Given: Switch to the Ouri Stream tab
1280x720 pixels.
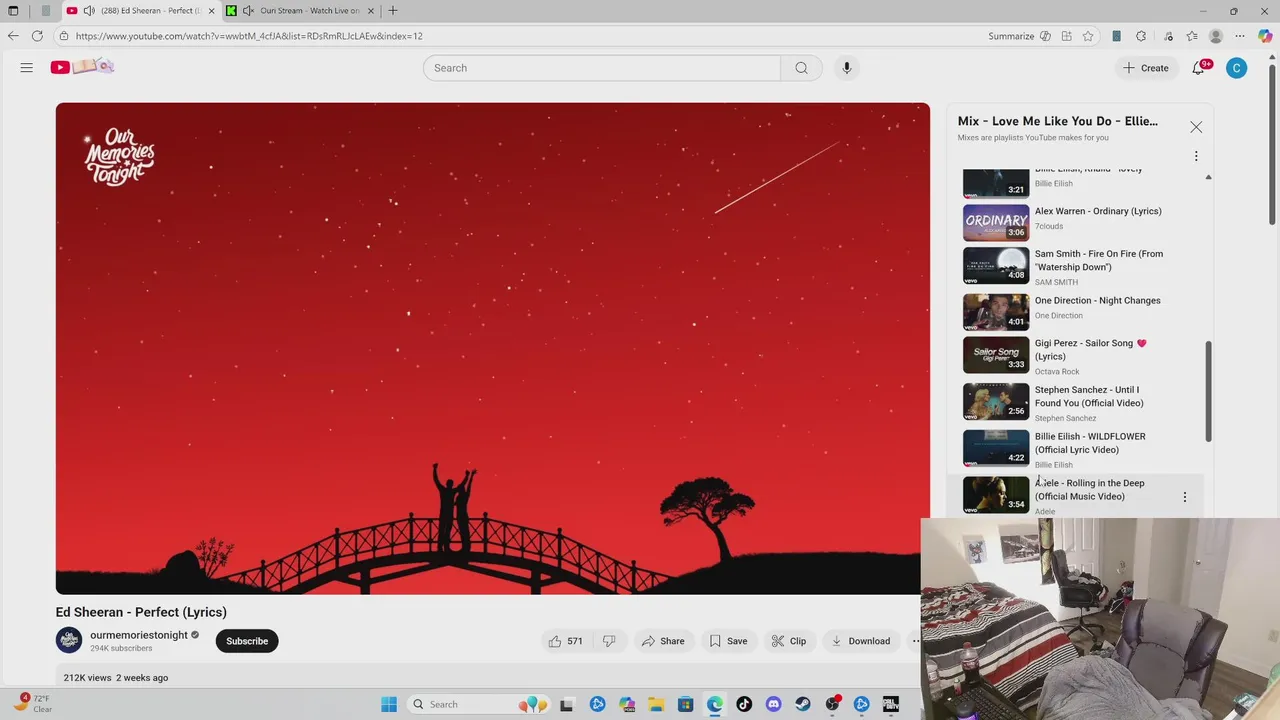Looking at the screenshot, I should 300,11.
